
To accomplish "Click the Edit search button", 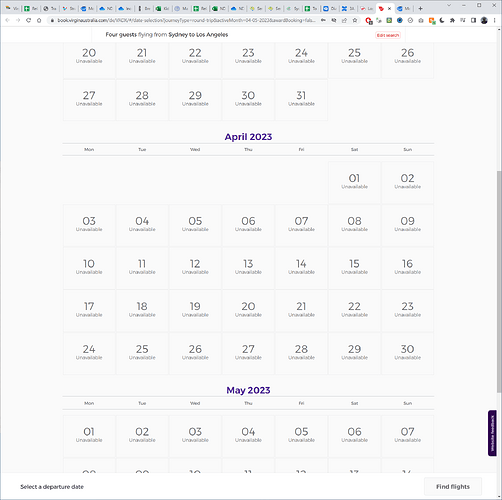I will pos(388,35).
